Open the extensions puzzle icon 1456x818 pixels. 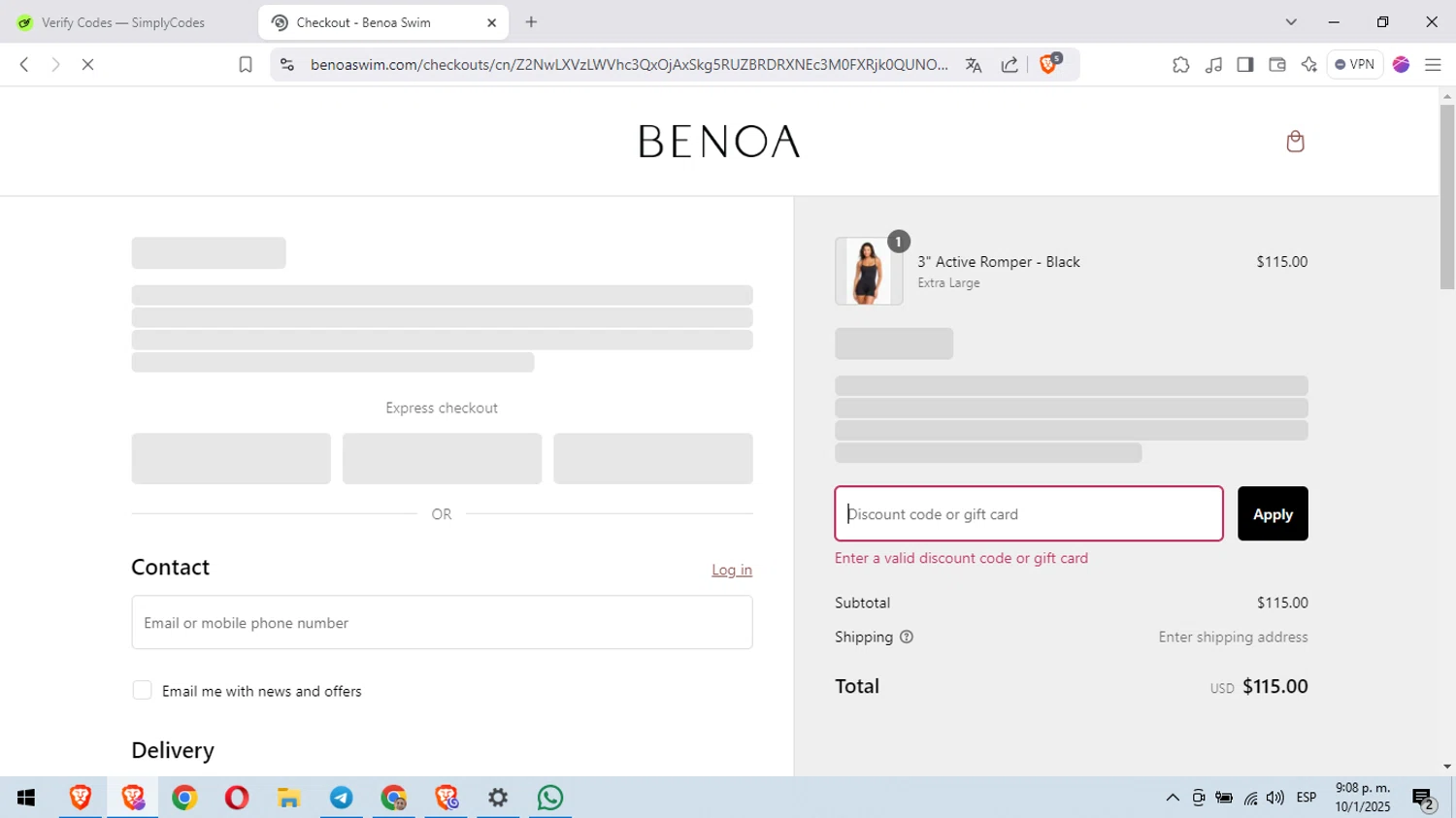[x=1180, y=65]
